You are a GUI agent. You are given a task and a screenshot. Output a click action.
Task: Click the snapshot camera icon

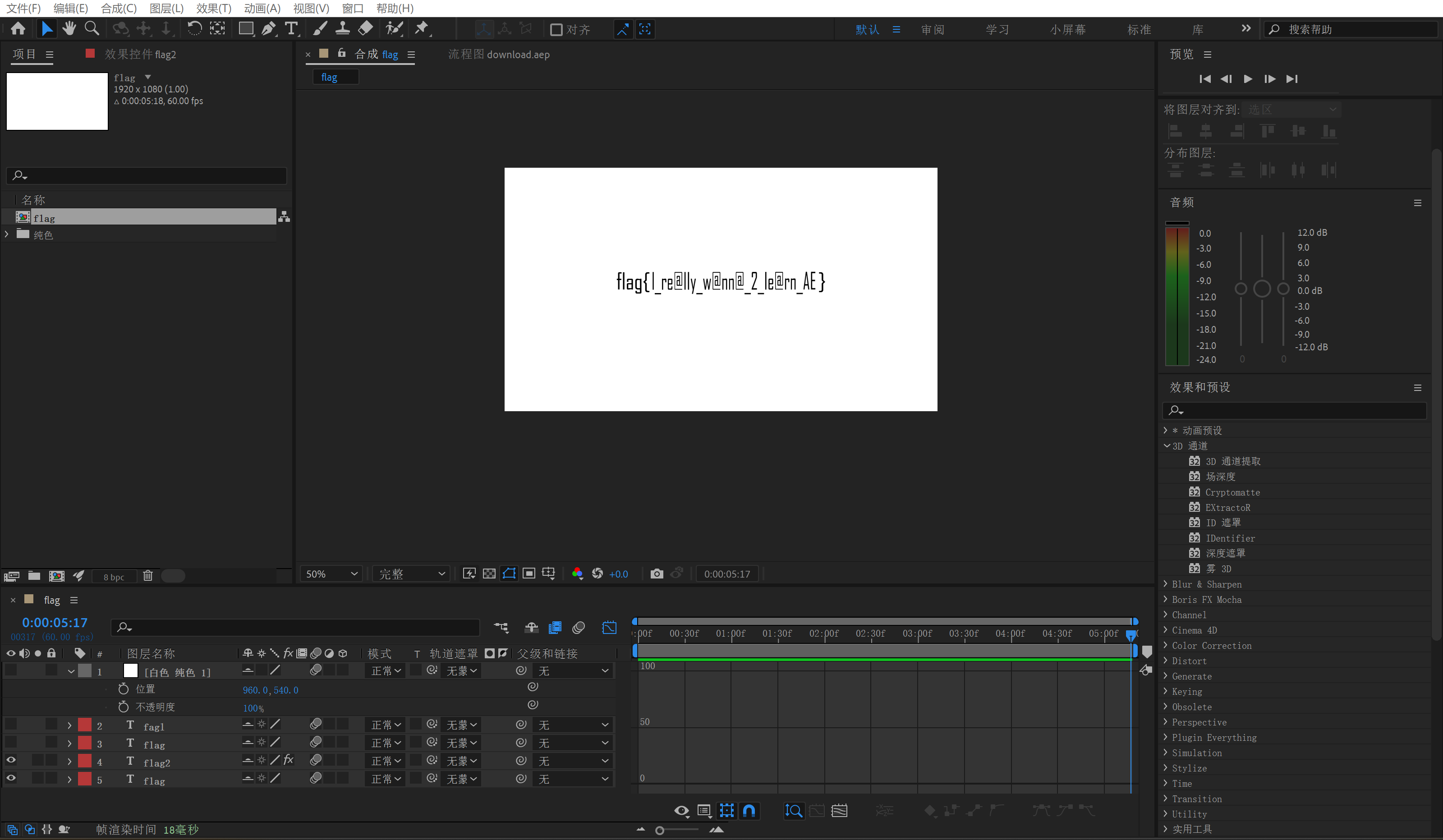[657, 574]
